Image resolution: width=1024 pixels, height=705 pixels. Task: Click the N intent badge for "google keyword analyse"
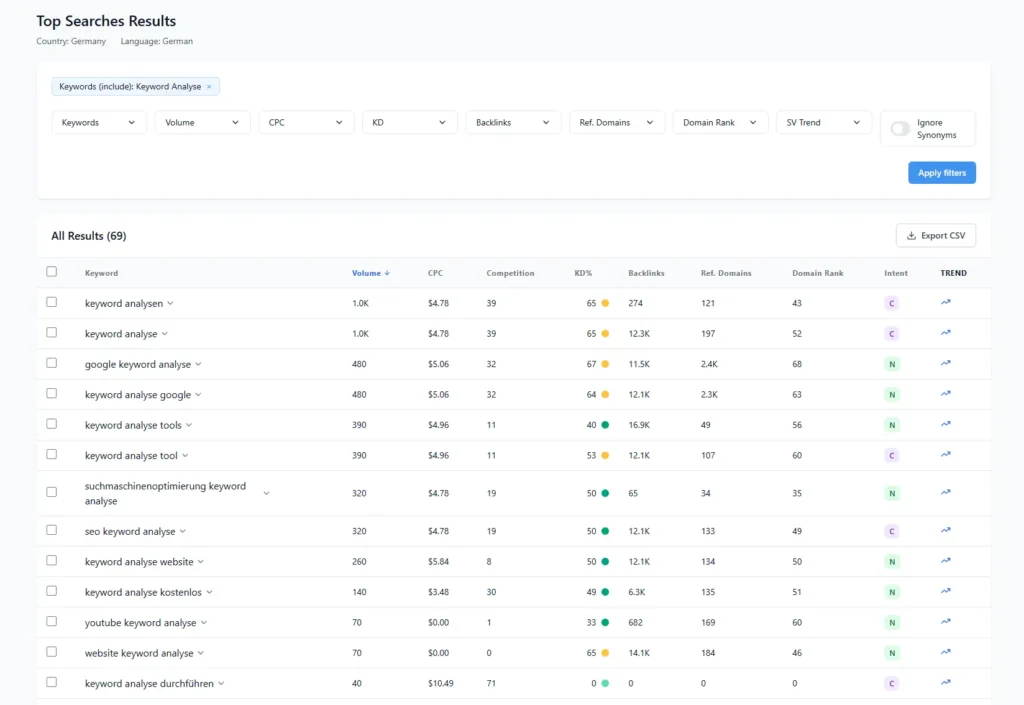pyautogui.click(x=892, y=363)
